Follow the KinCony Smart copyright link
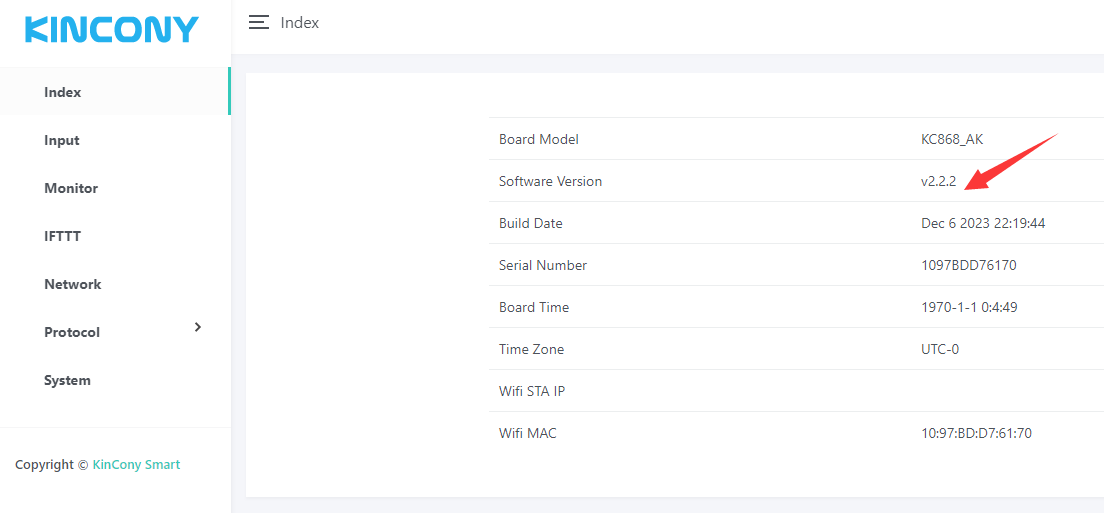Viewport: 1104px width, 513px height. pos(136,464)
